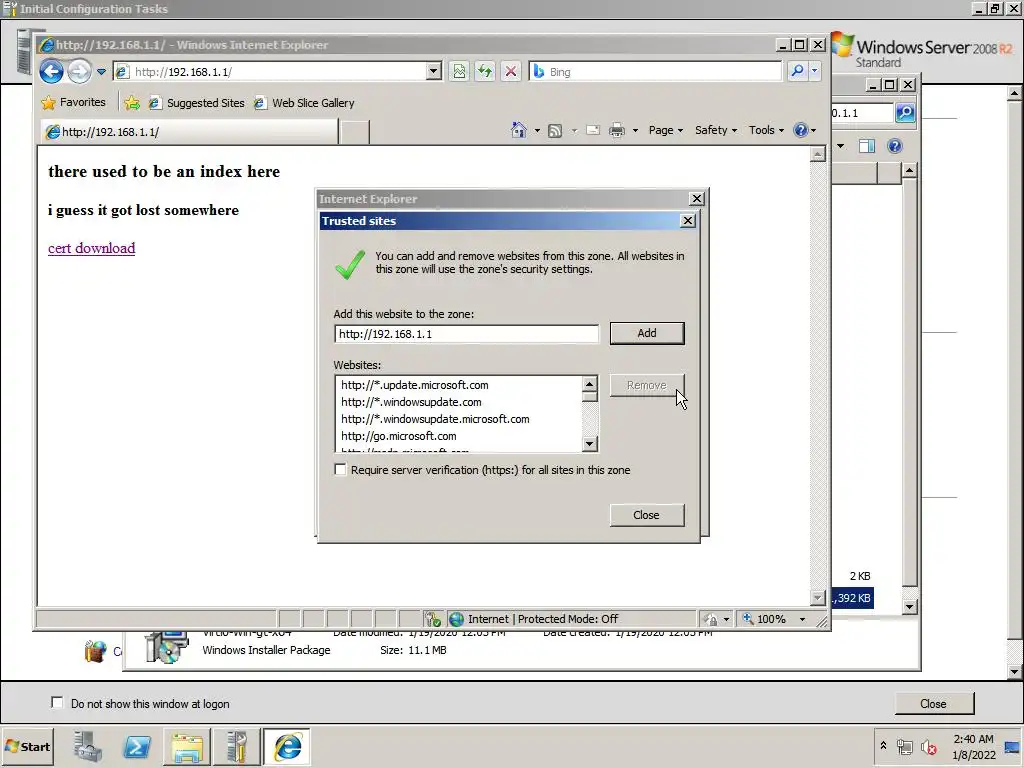Open the Favorites star button
This screenshot has height=768, width=1024.
pos(73,103)
